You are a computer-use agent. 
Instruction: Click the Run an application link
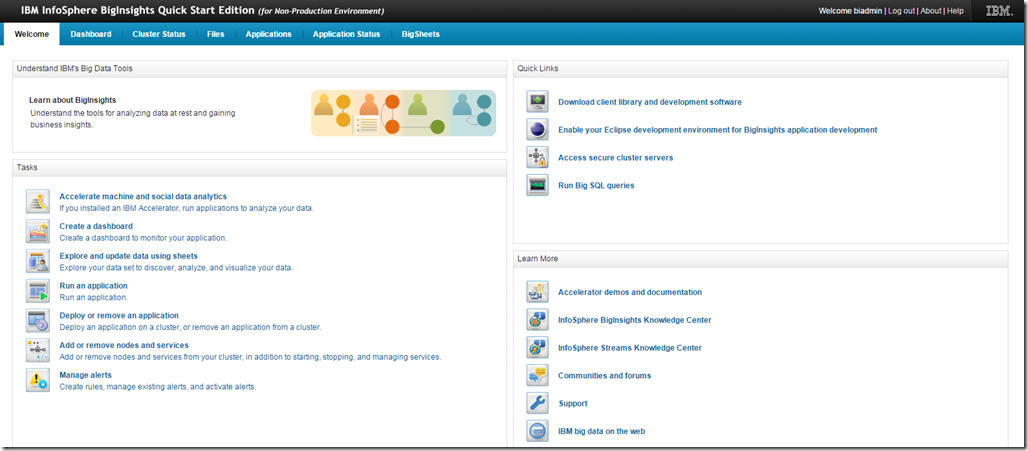[x=93, y=286]
